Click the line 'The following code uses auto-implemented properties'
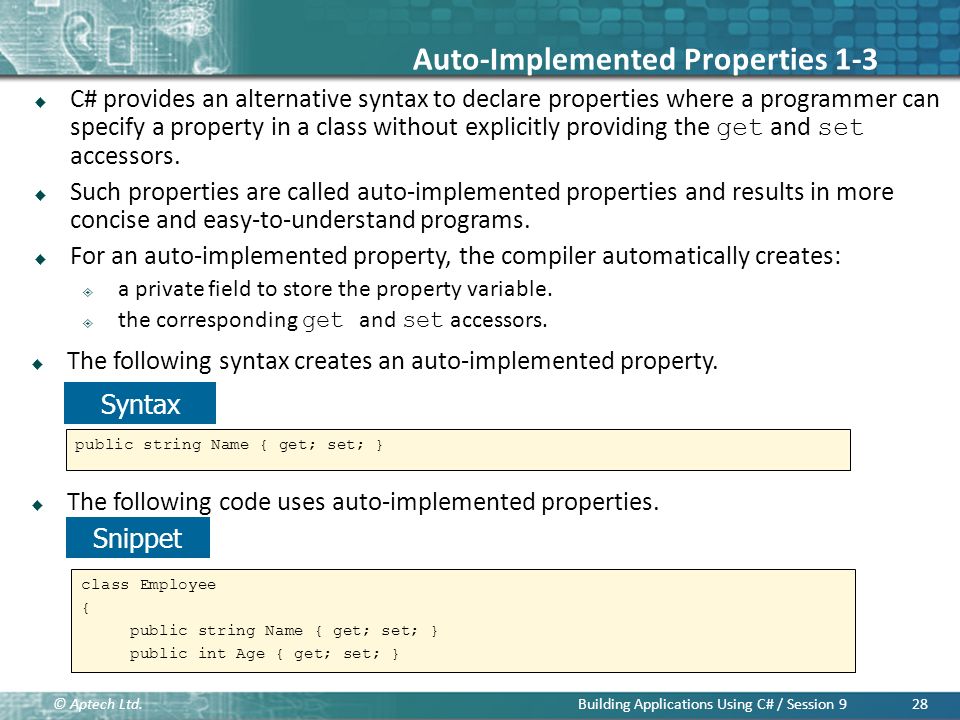This screenshot has width=960, height=720. click(362, 502)
